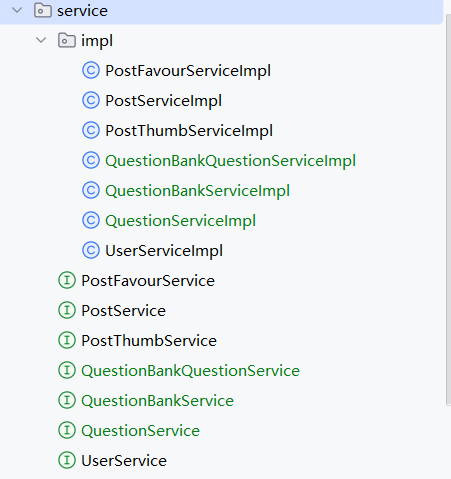451x479 pixels.
Task: Click the class icon beside UserServiceImpl
Action: tap(91, 250)
